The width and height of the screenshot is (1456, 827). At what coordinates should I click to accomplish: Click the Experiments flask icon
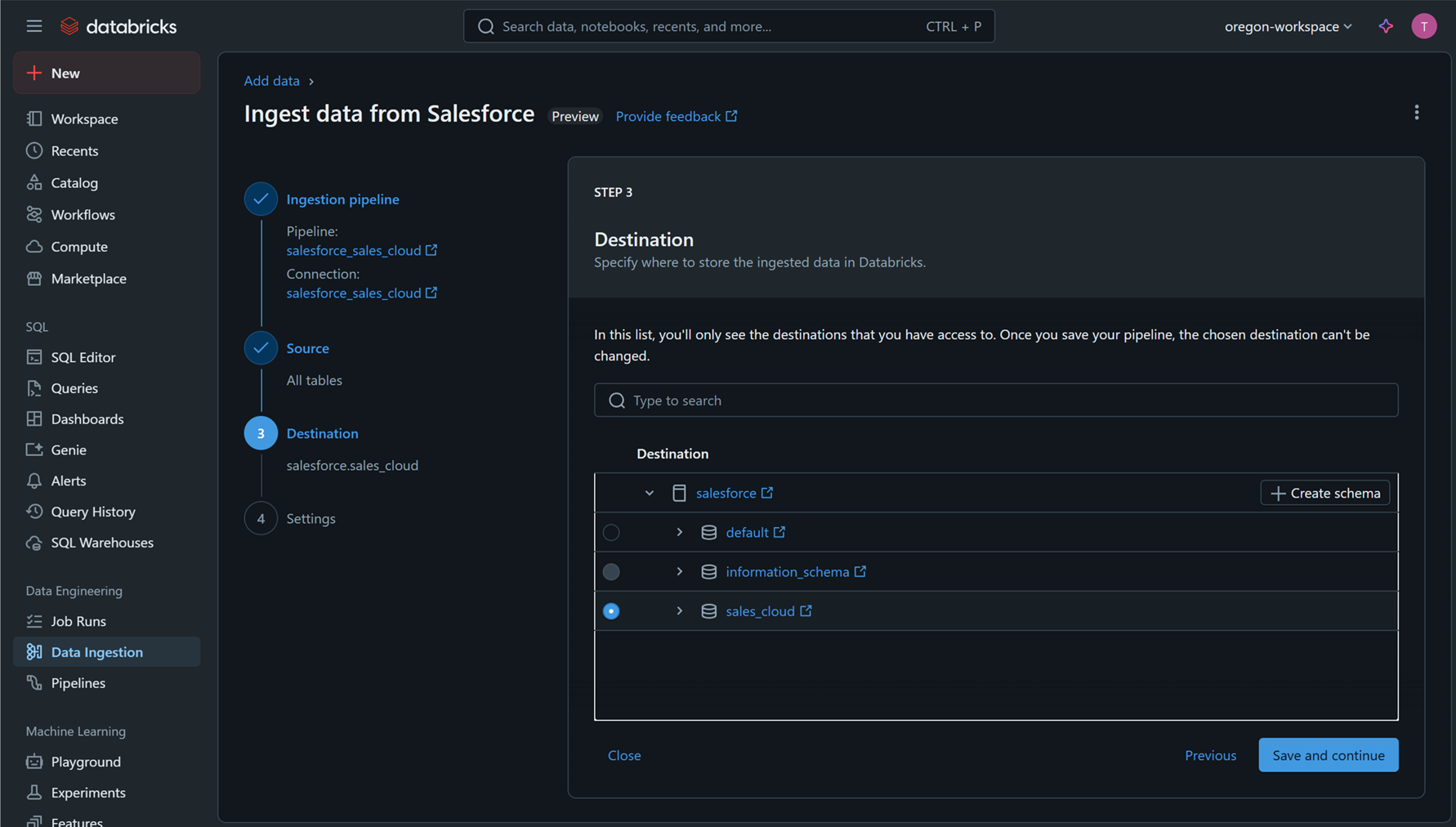(x=34, y=793)
